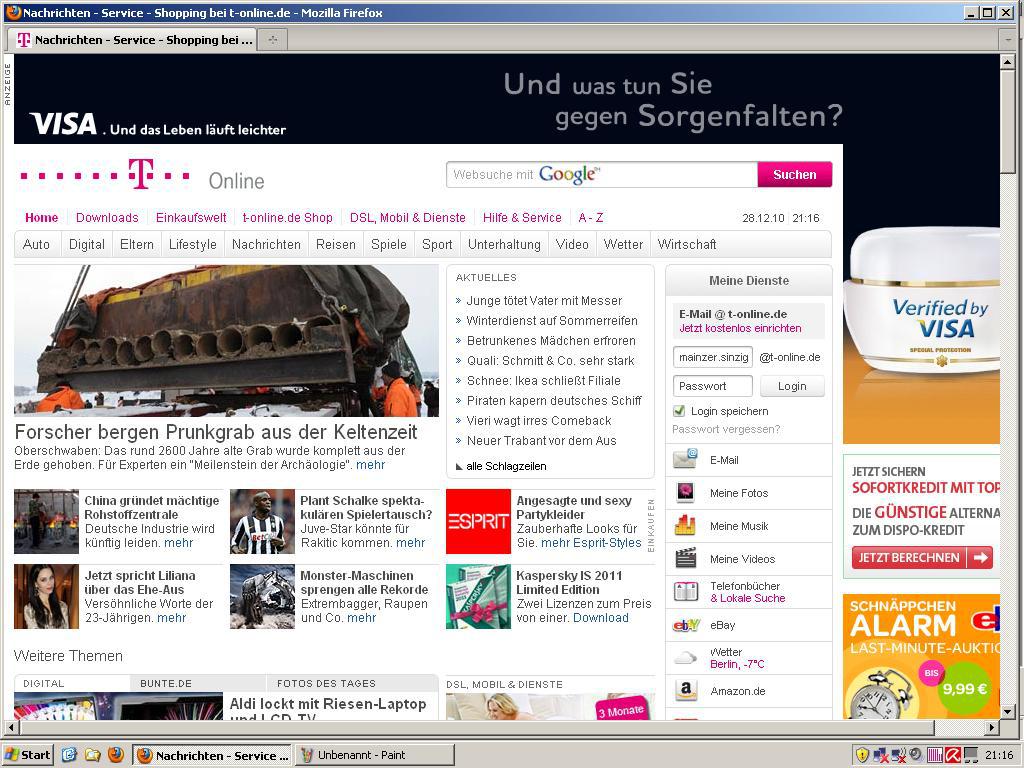Open the Telefonbücher book icon

(x=685, y=592)
